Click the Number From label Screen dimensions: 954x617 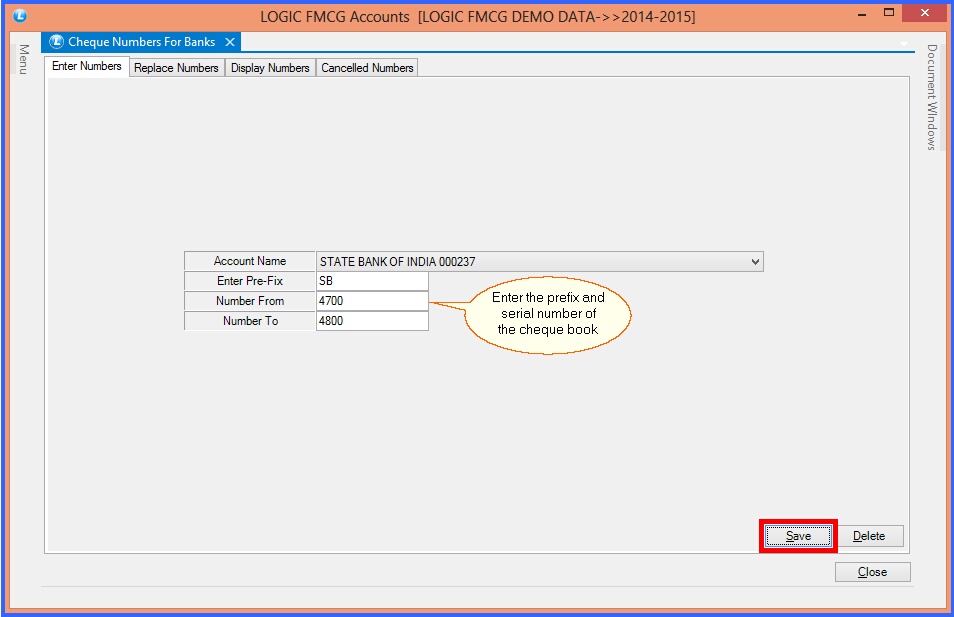[x=249, y=301]
